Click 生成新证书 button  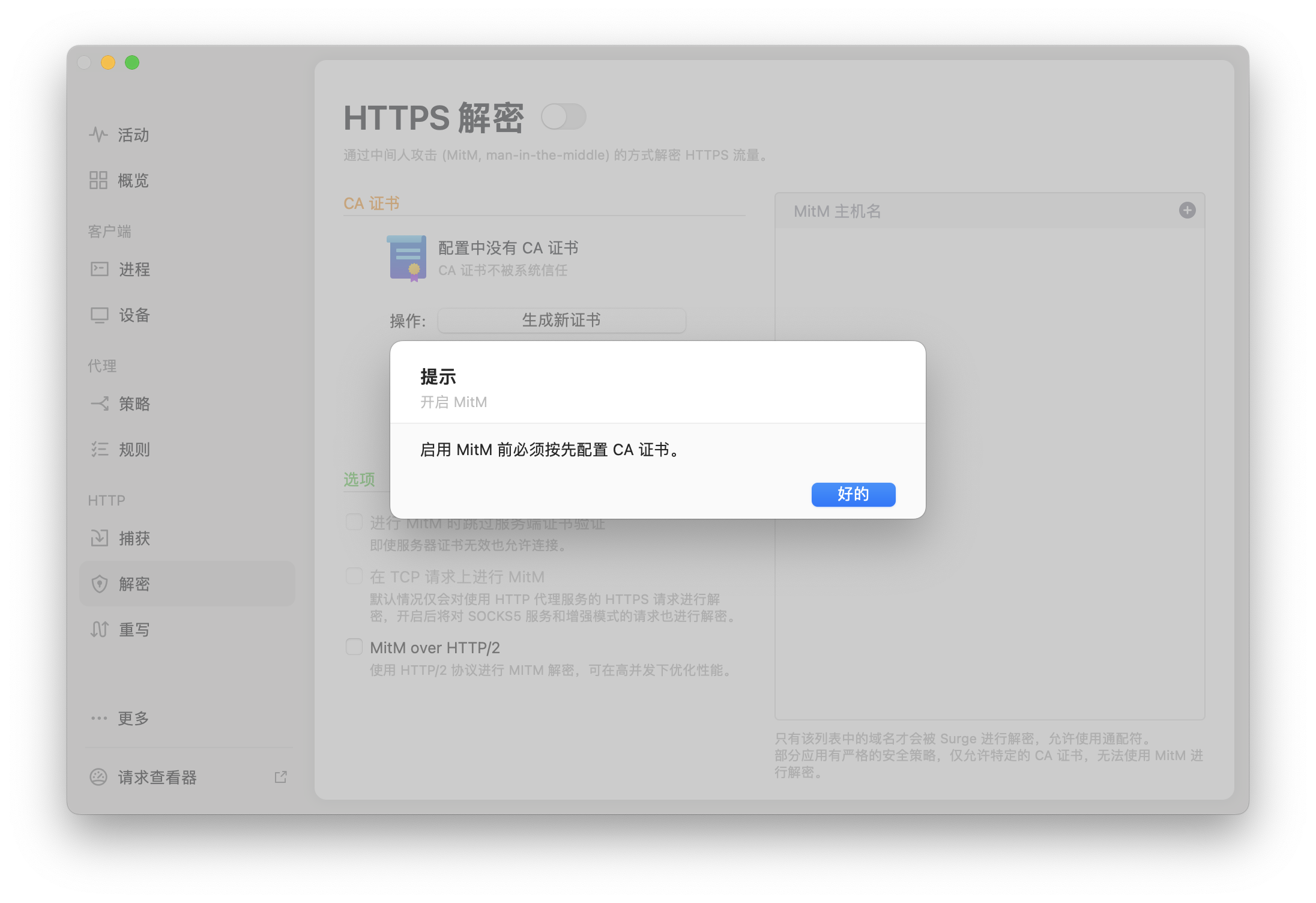[x=561, y=320]
